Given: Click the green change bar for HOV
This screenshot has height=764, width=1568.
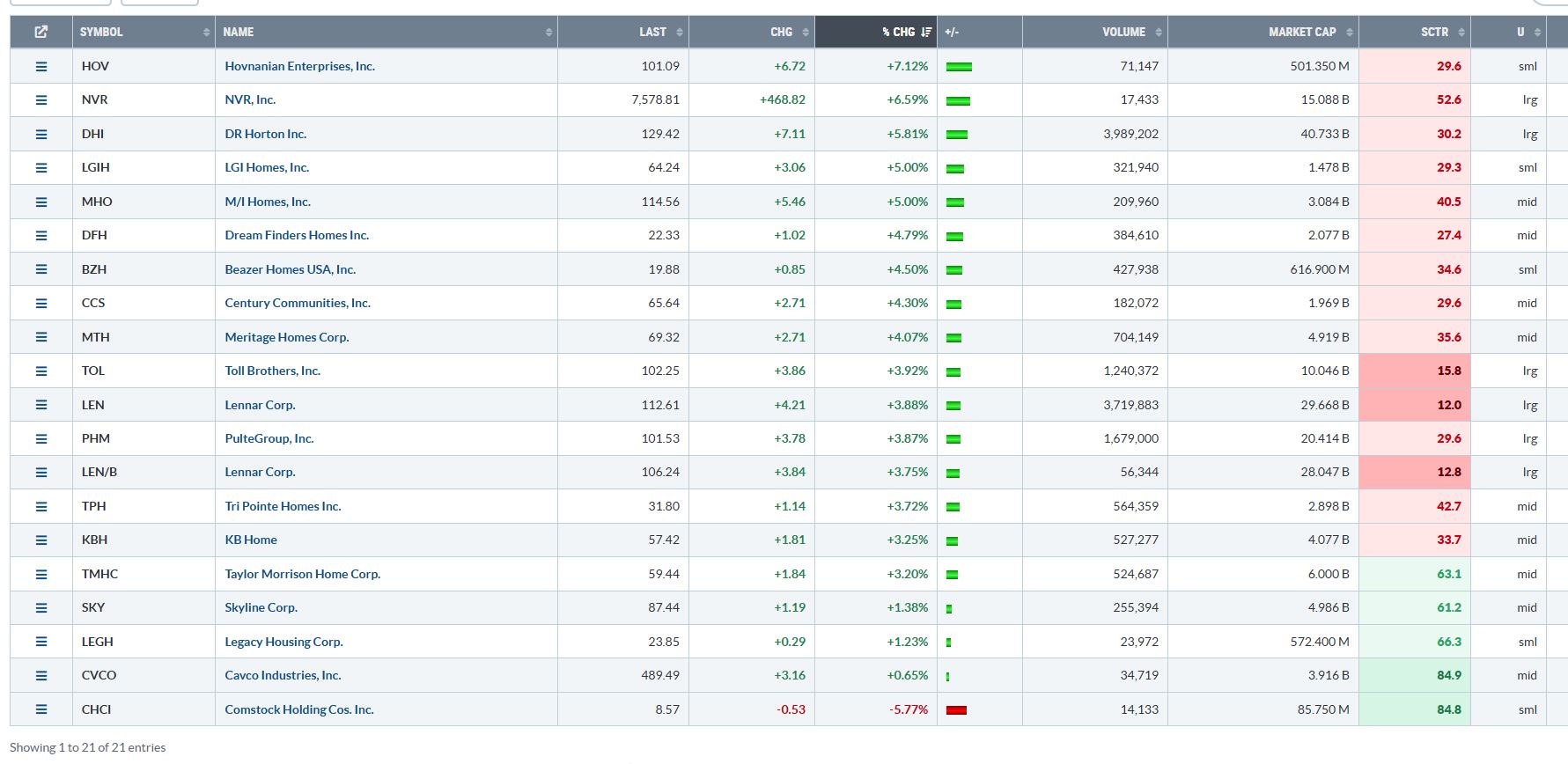Looking at the screenshot, I should 959,67.
